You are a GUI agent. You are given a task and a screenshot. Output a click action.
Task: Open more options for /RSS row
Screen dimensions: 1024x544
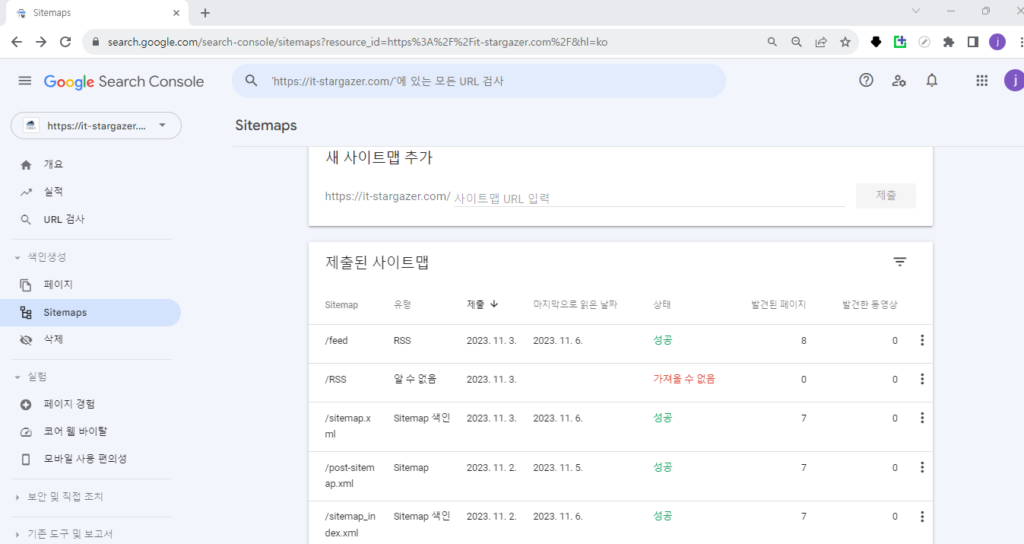point(922,379)
